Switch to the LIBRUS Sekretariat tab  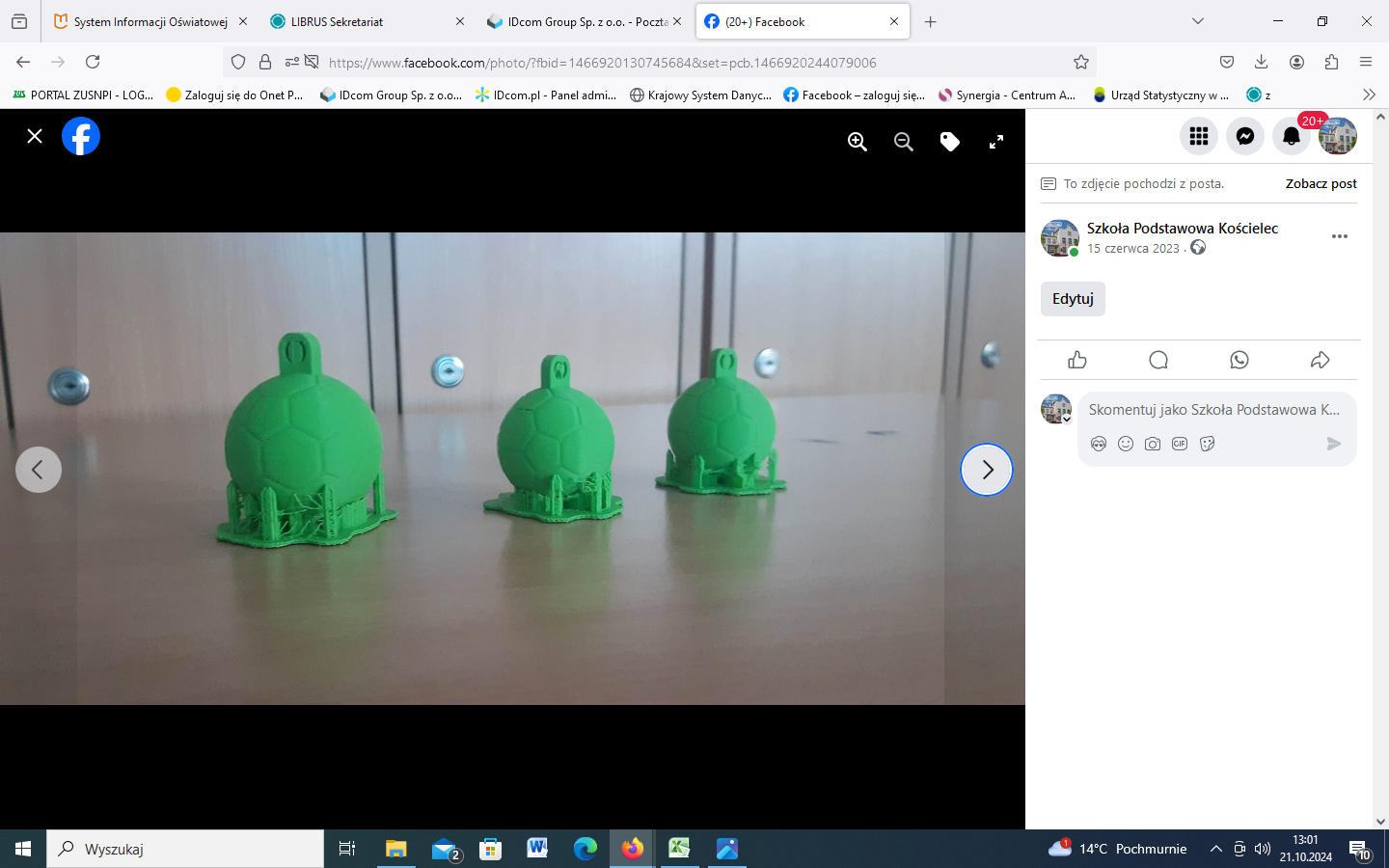pos(337,21)
